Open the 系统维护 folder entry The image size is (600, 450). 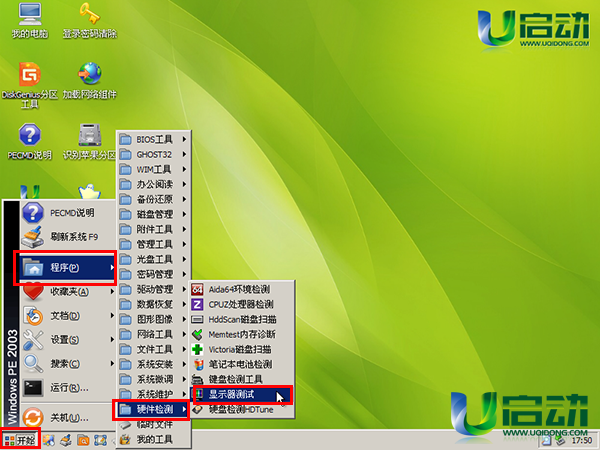(x=153, y=394)
